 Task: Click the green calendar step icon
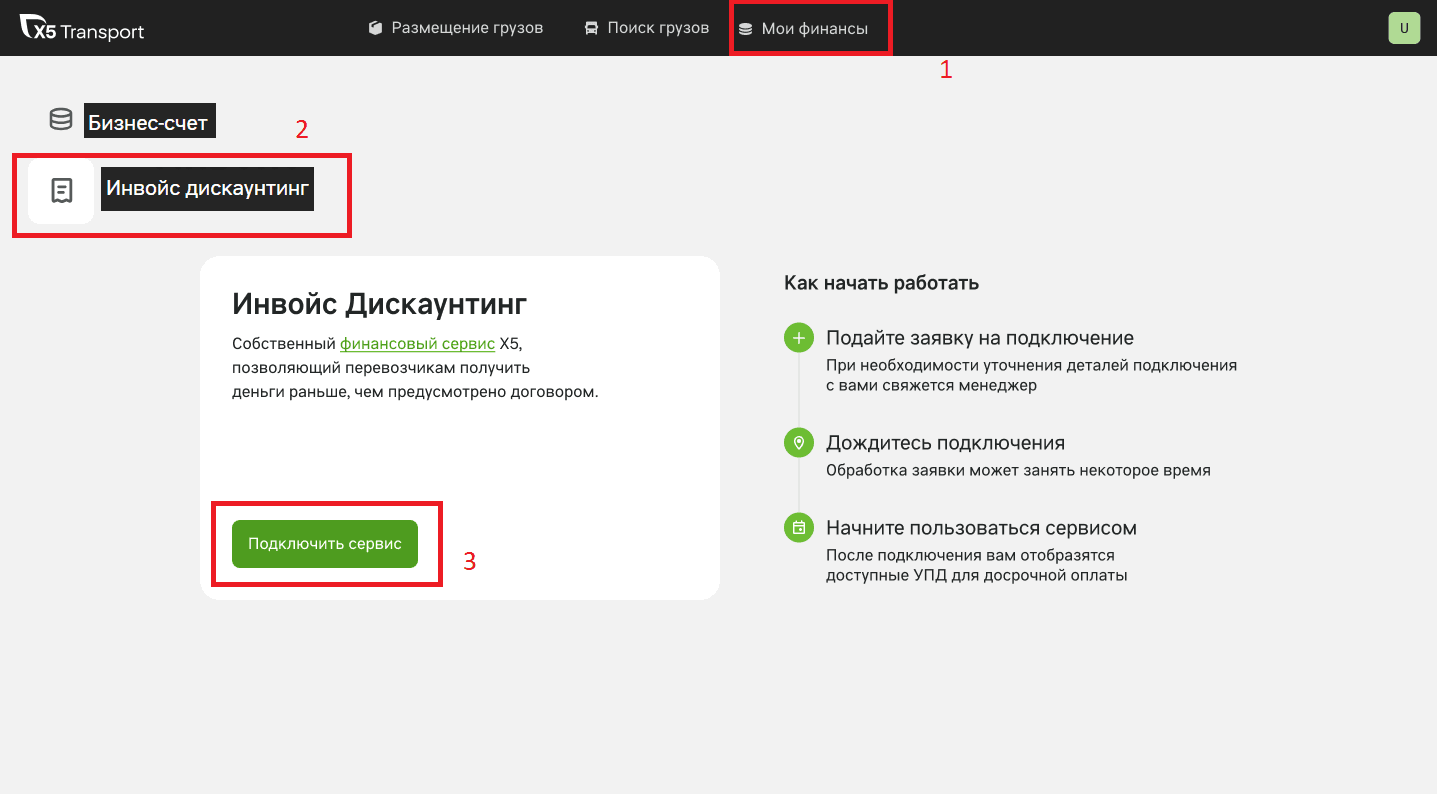coord(799,527)
